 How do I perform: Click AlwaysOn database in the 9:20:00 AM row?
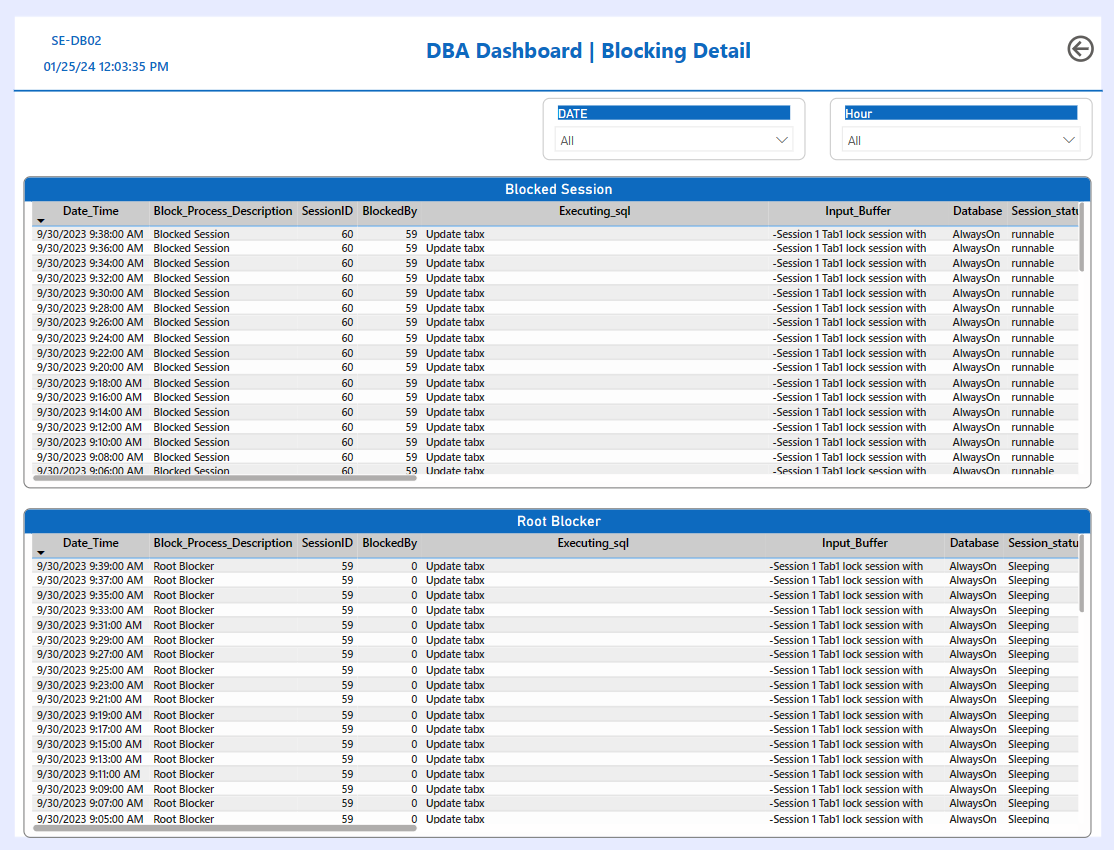(976, 367)
